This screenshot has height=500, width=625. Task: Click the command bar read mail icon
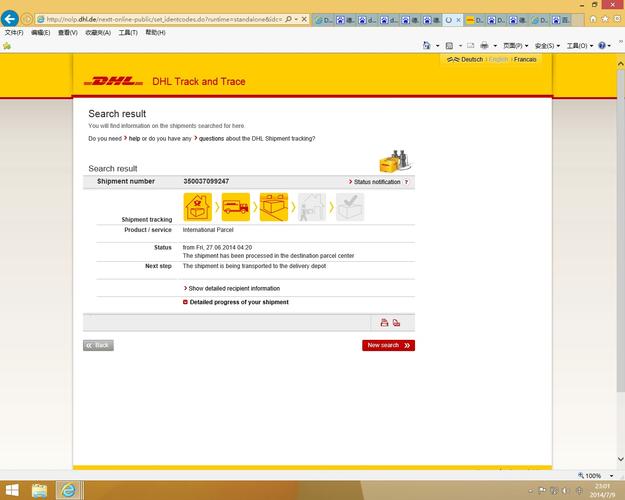[x=470, y=45]
